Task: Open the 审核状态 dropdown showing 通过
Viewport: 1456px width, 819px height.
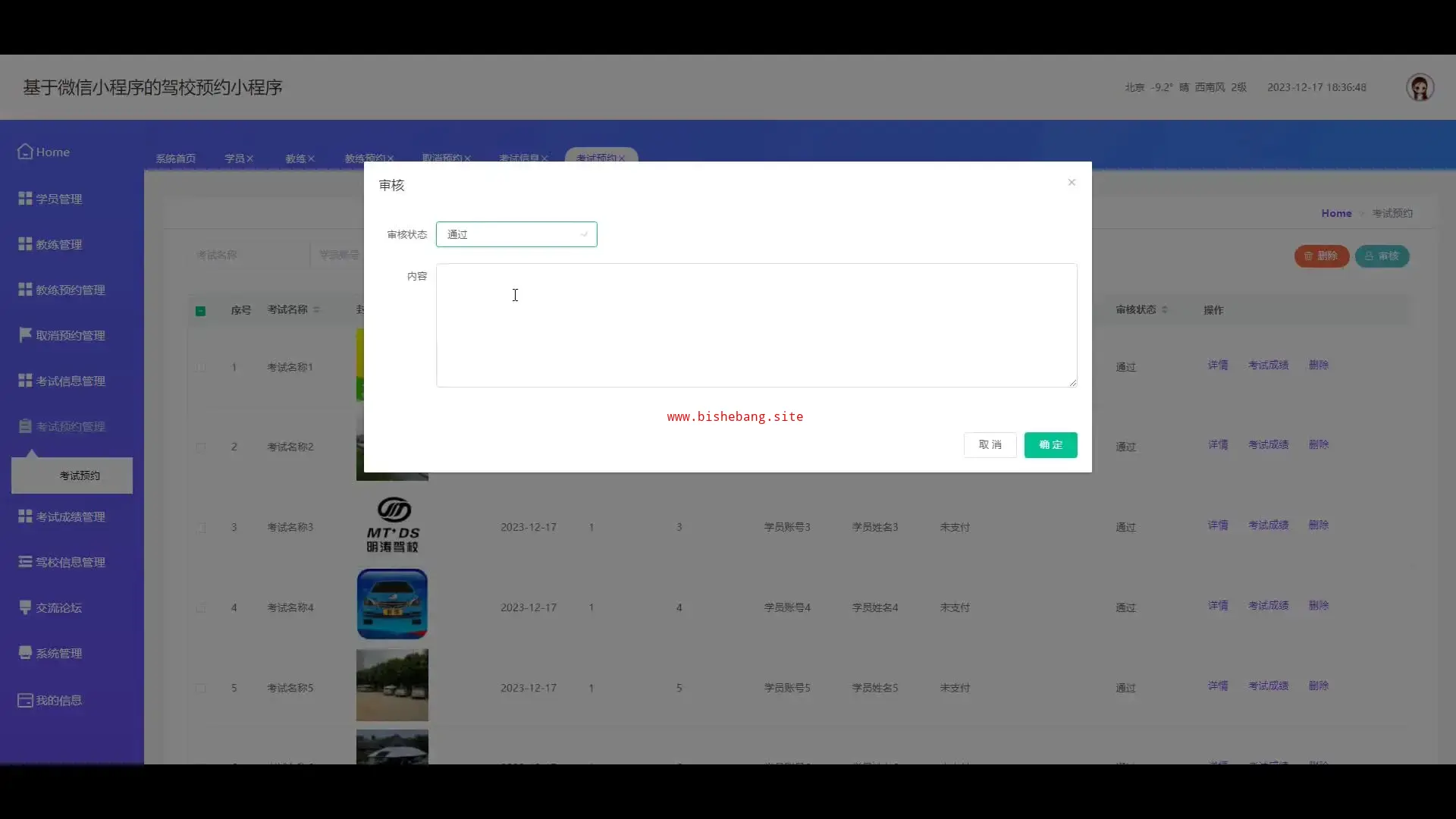Action: [516, 234]
